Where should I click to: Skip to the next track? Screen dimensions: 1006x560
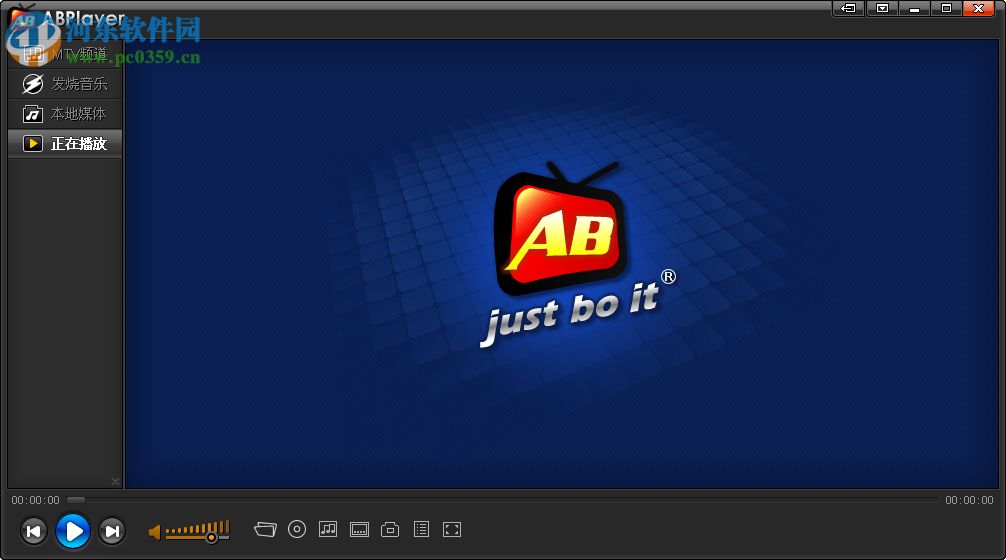click(x=112, y=531)
